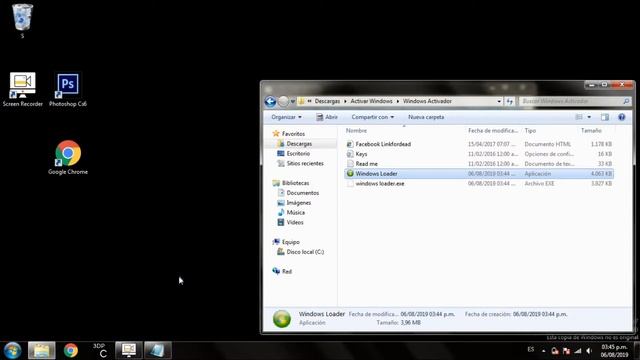Image resolution: width=640 pixels, height=360 pixels.
Task: Change view with the view icon button
Action: tap(579, 117)
